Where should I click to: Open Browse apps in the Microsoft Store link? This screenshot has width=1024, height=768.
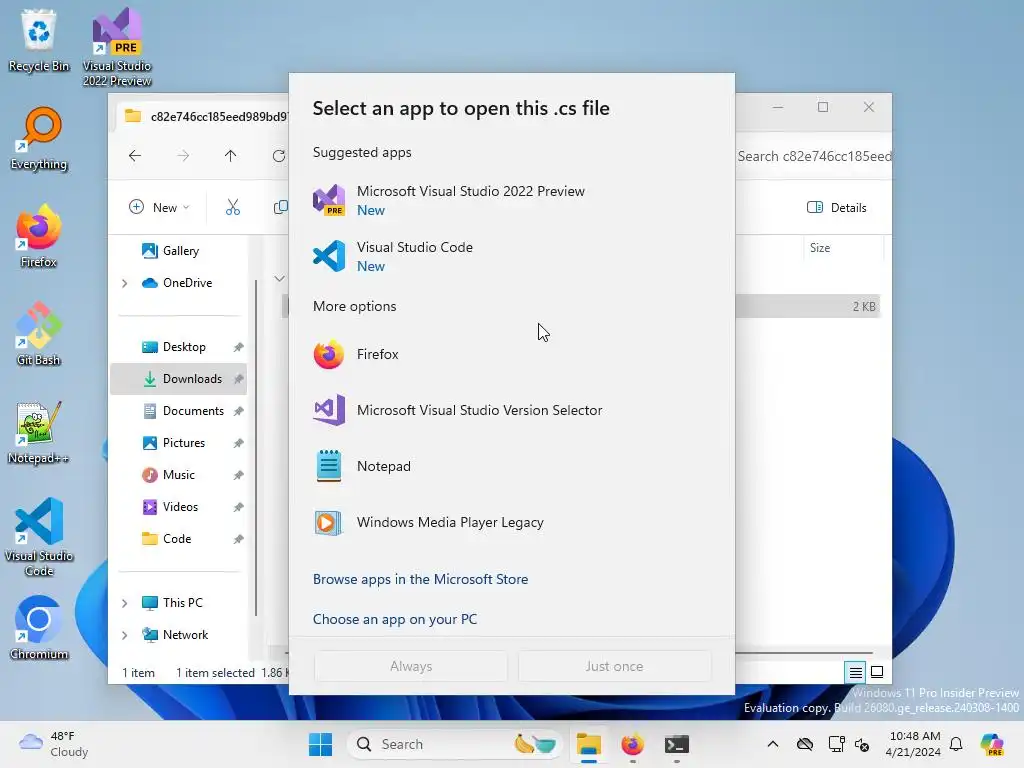point(420,579)
